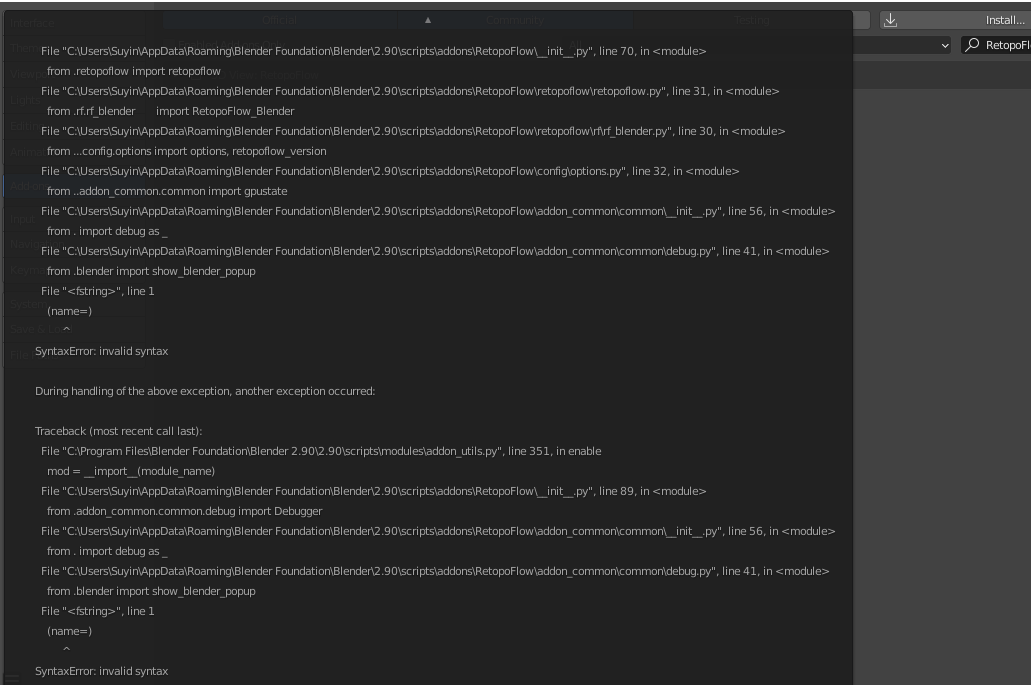The width and height of the screenshot is (1031, 685).
Task: Switch to the Community add-ons tab
Action: [516, 20]
